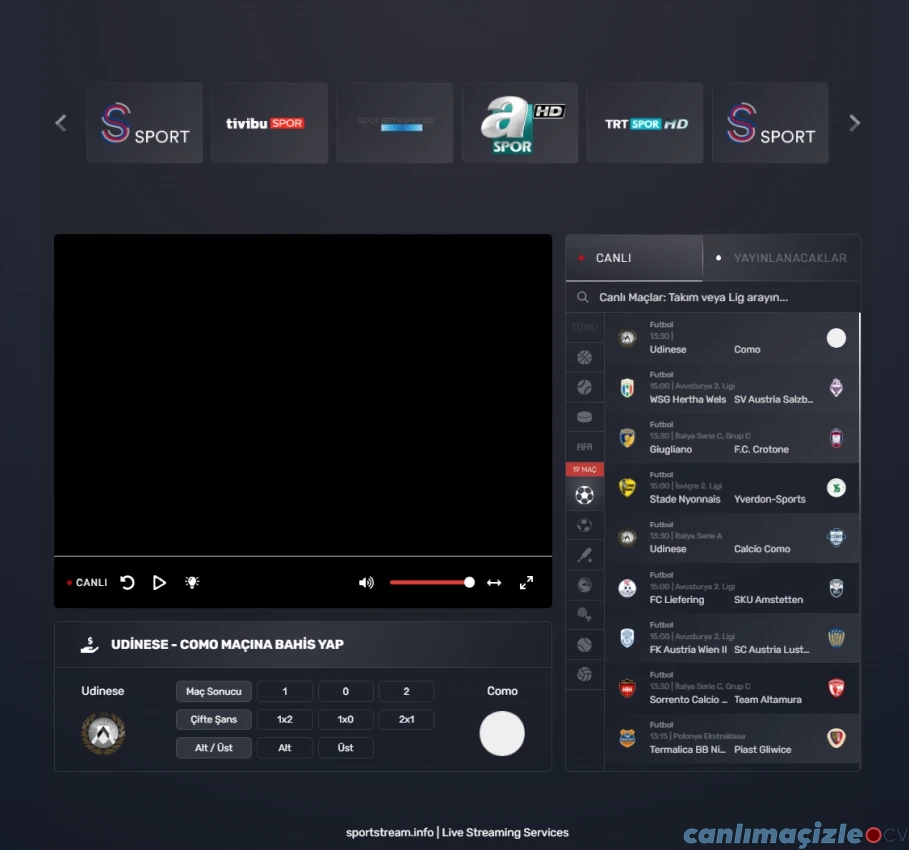Adjust the red volume slider

tap(430, 582)
